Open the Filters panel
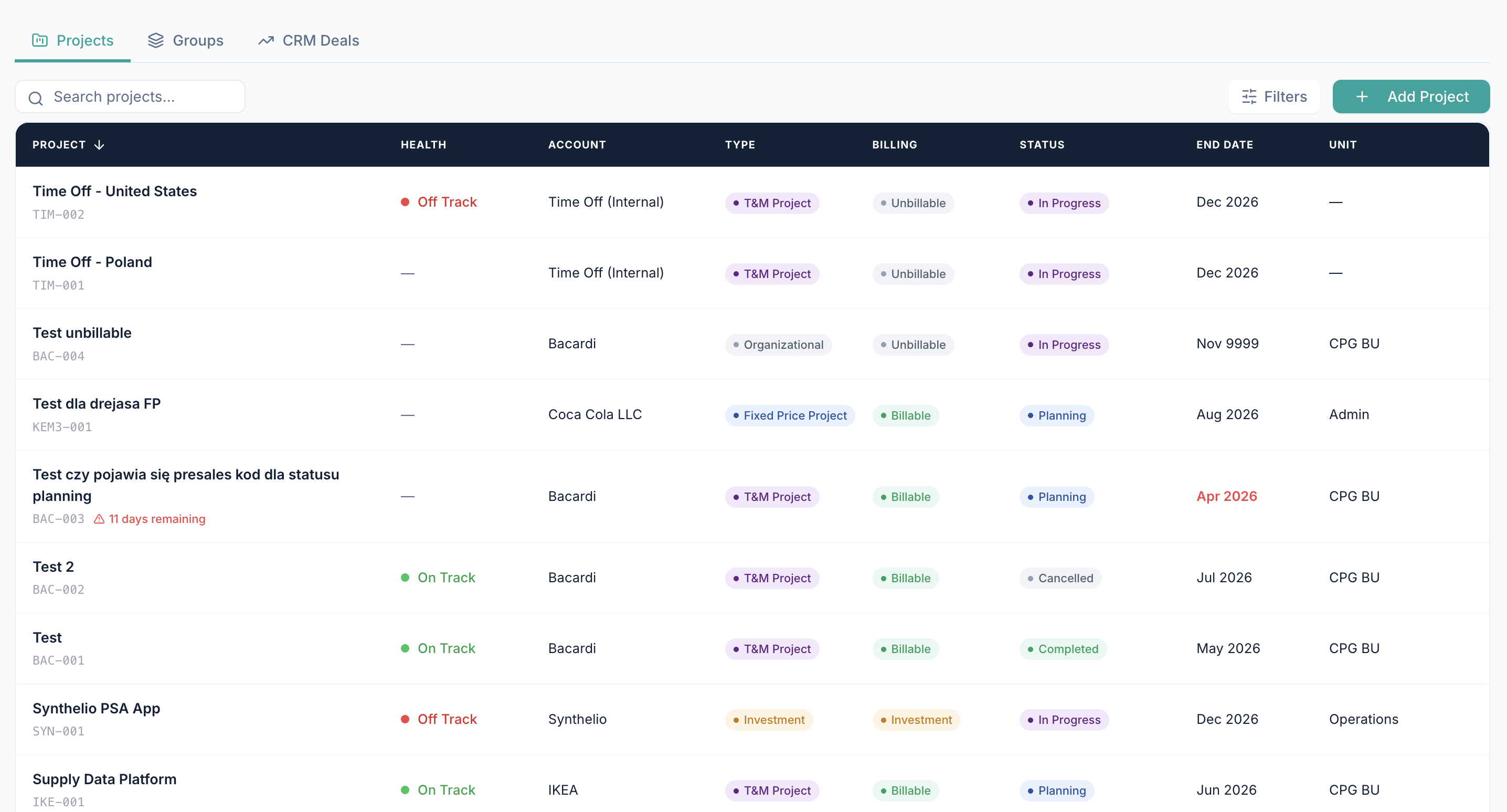Viewport: 1507px width, 812px height. 1274,97
